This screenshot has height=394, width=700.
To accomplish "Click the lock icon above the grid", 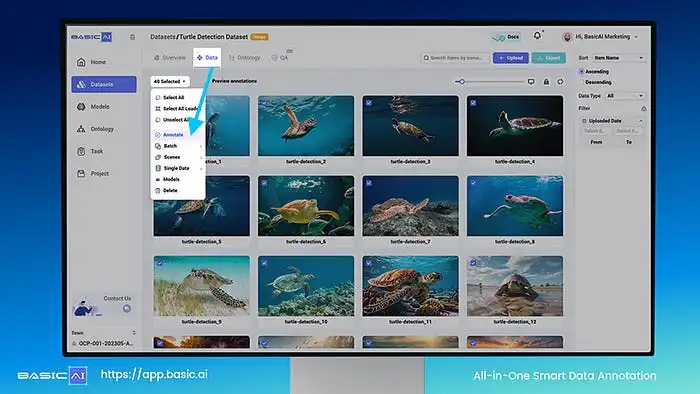I will pyautogui.click(x=546, y=82).
